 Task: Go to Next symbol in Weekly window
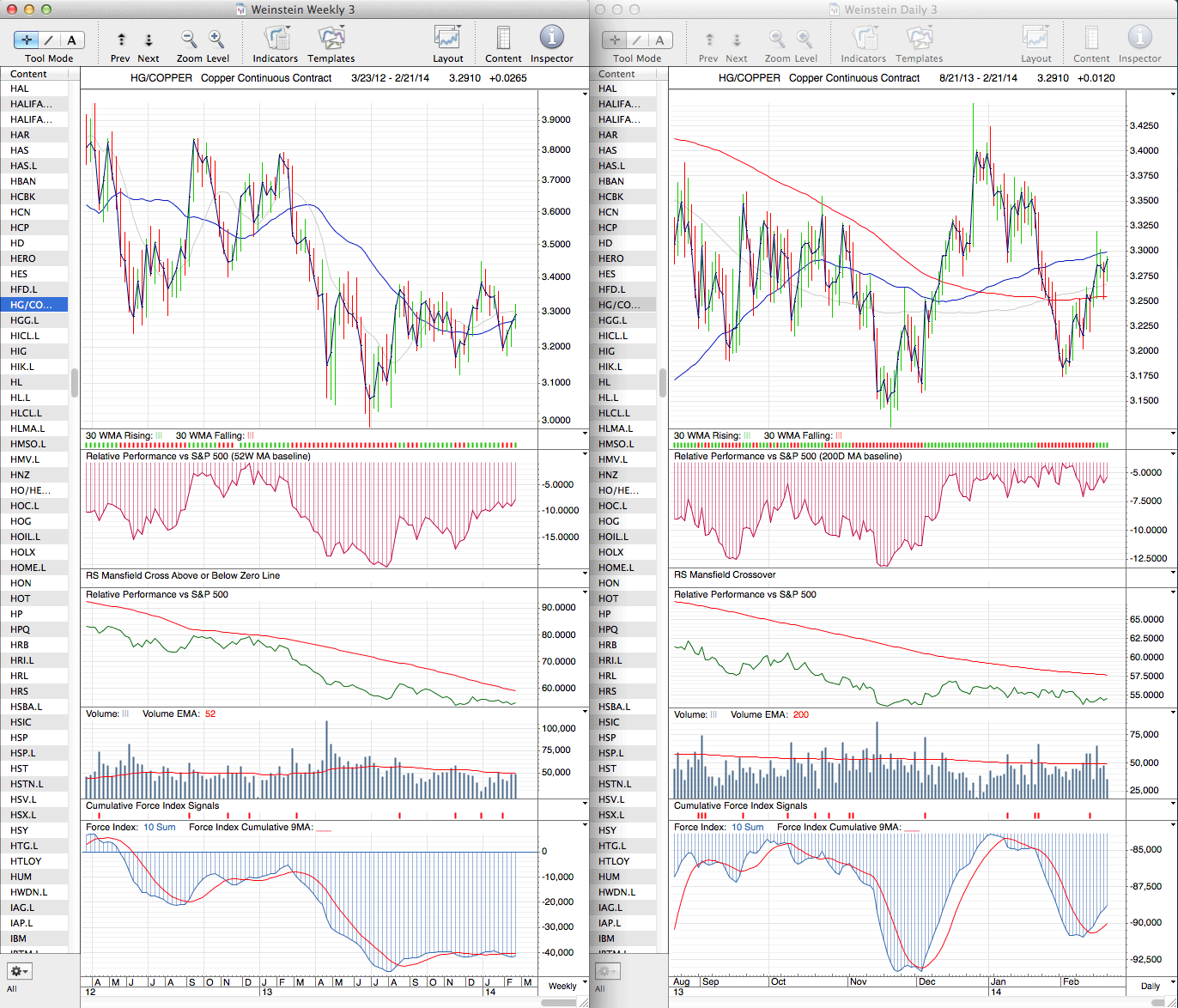(149, 40)
